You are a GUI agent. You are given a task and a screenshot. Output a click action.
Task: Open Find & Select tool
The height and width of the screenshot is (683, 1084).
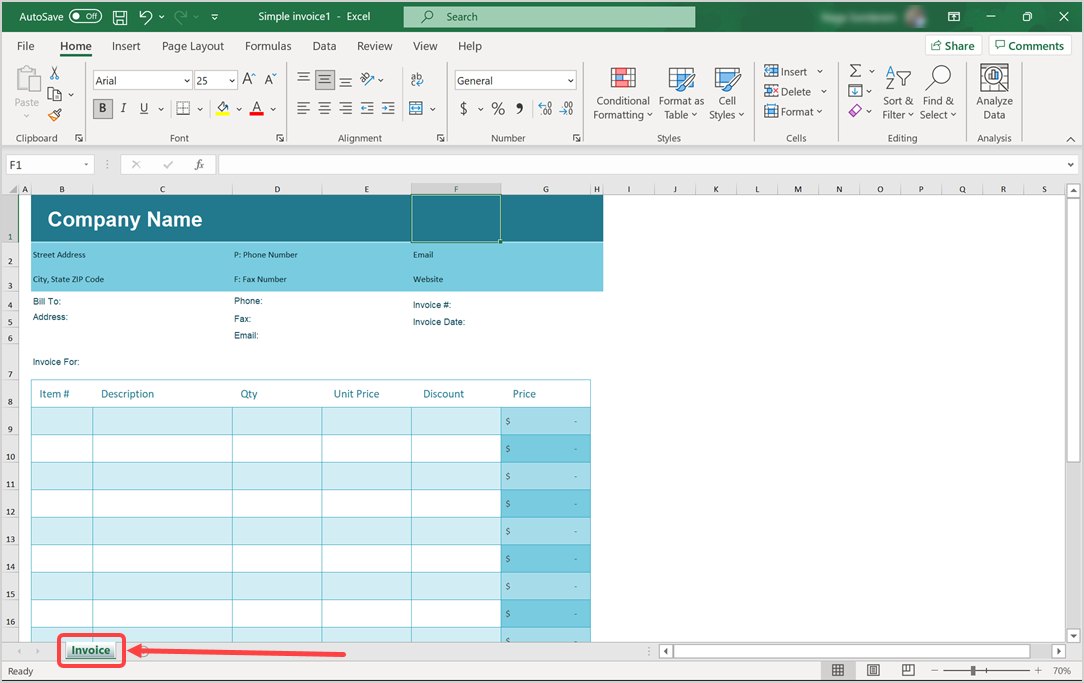[938, 93]
